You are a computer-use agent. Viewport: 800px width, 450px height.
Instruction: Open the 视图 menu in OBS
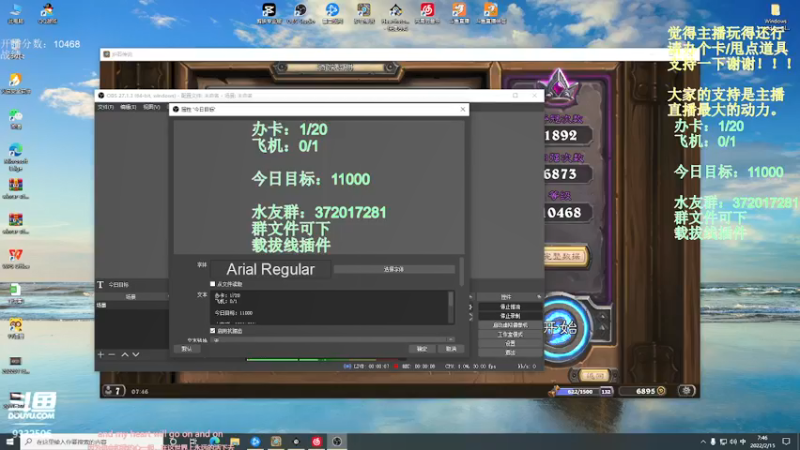click(152, 107)
